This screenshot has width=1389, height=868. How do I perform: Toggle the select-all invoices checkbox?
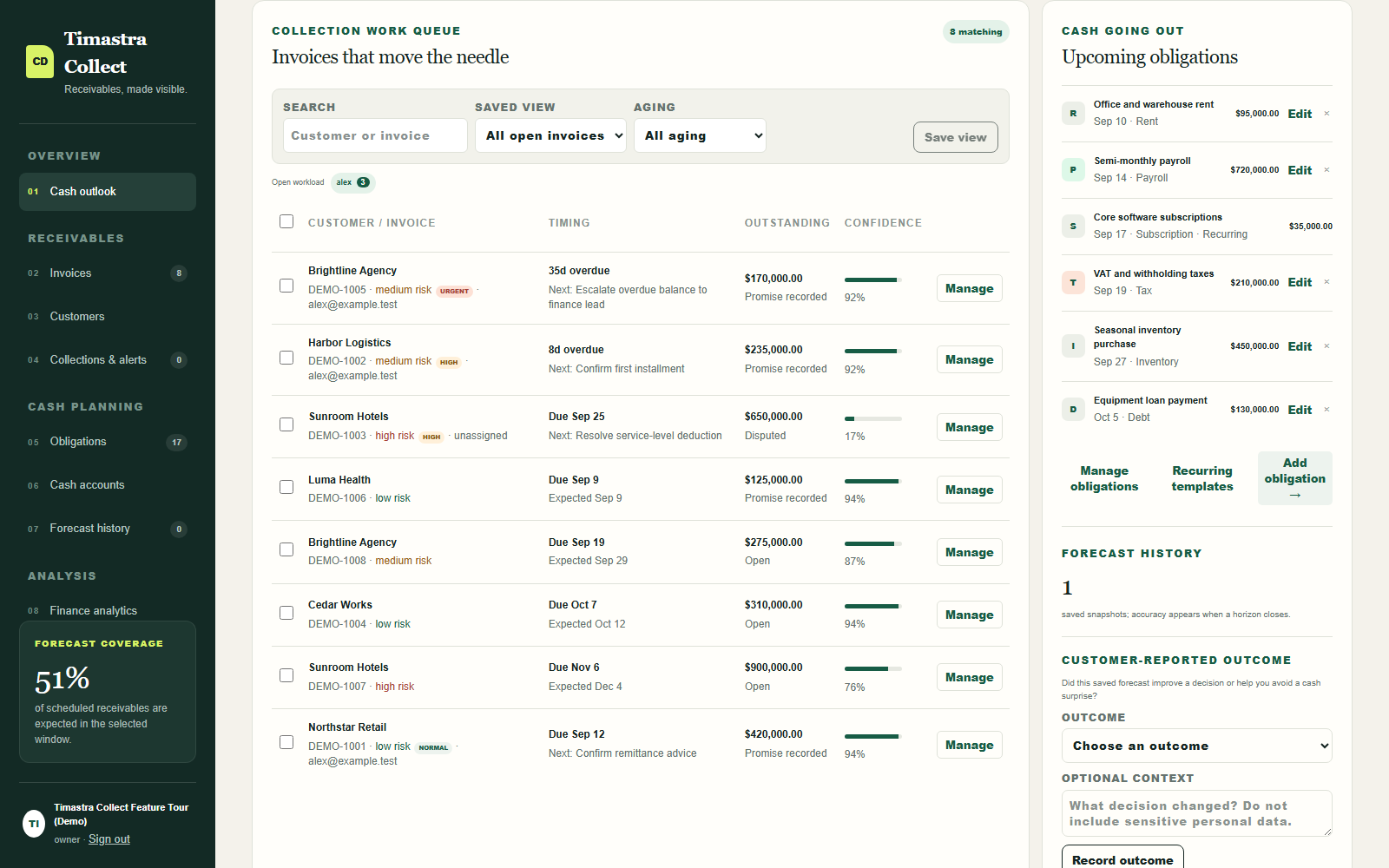286,221
